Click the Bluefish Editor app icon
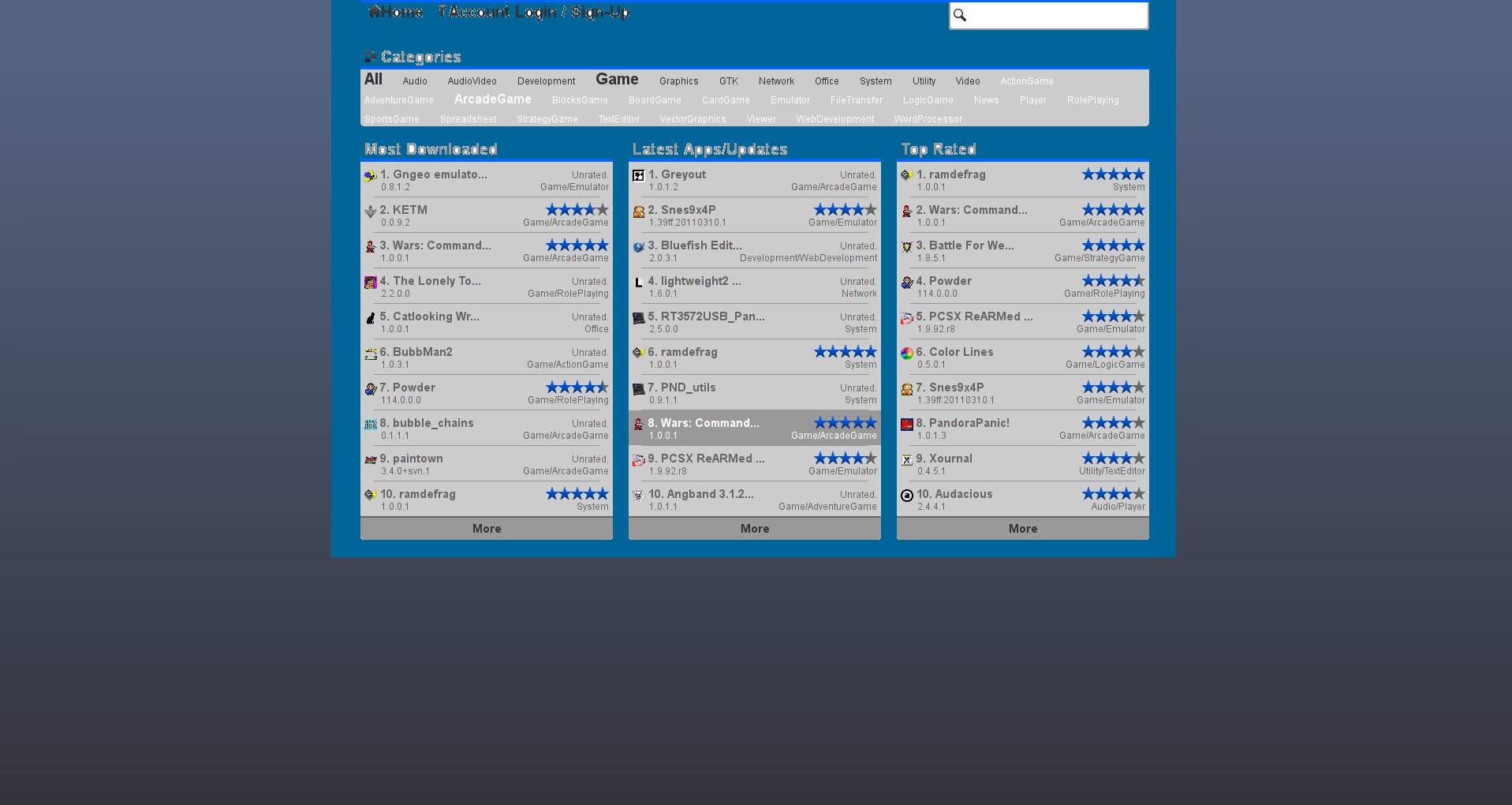1512x805 pixels. [638, 247]
